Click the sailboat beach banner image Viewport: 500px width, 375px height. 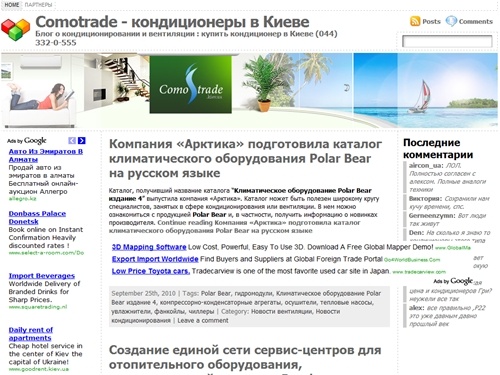[425, 91]
